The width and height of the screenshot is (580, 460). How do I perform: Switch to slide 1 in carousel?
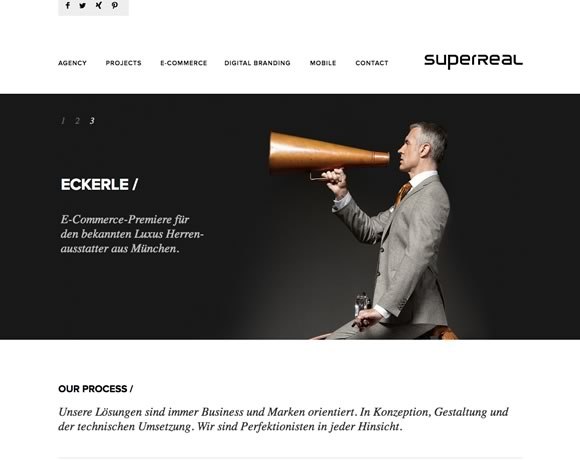[63, 121]
